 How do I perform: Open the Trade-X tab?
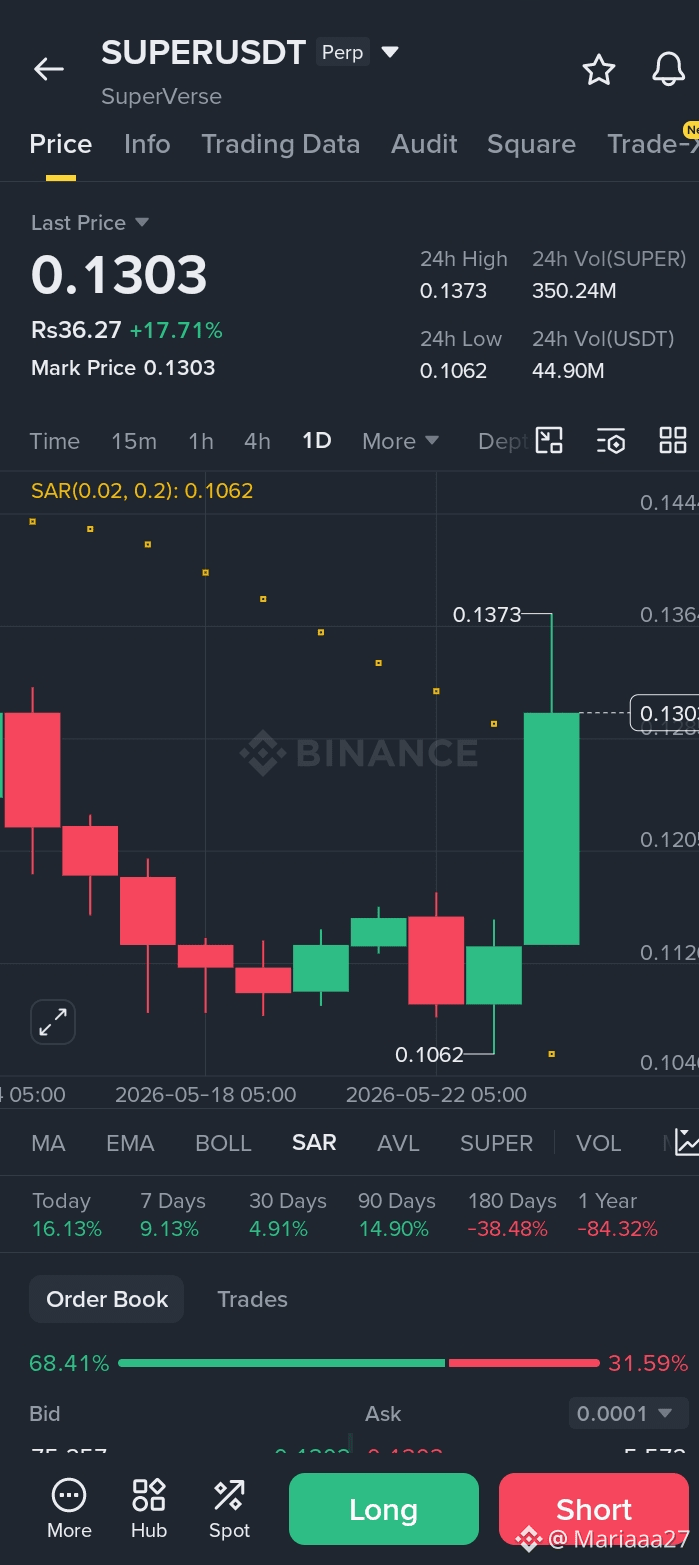click(652, 144)
